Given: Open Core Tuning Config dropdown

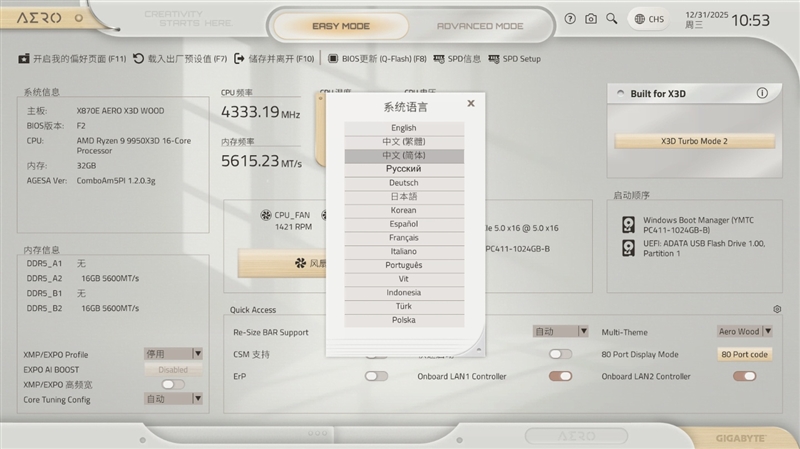Looking at the screenshot, I should point(173,398).
